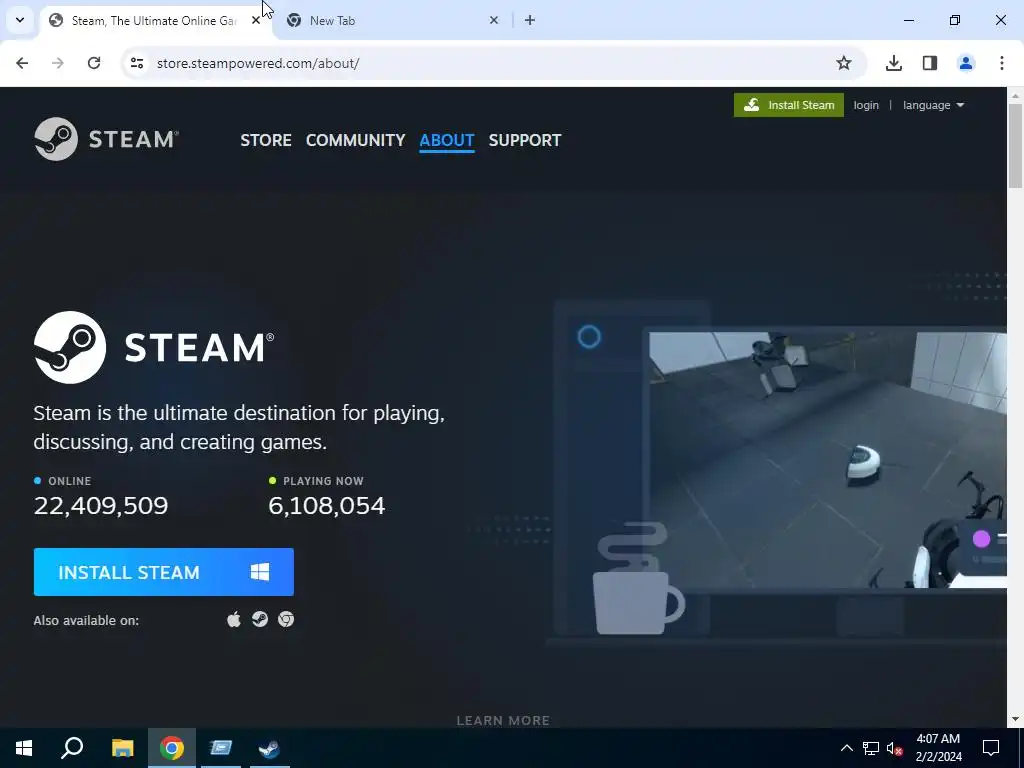Image resolution: width=1024 pixels, height=768 pixels.
Task: Click the Chrome taskbar icon
Action: (x=172, y=748)
